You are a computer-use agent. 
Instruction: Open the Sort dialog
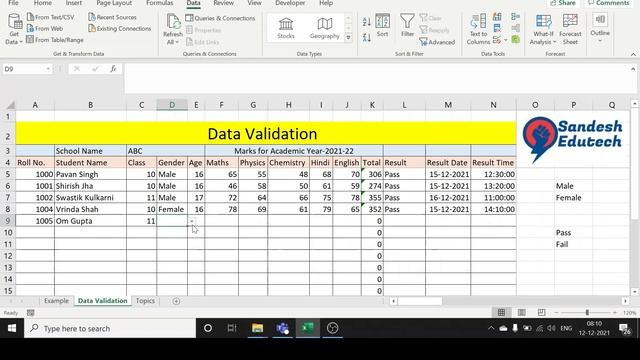coord(382,25)
